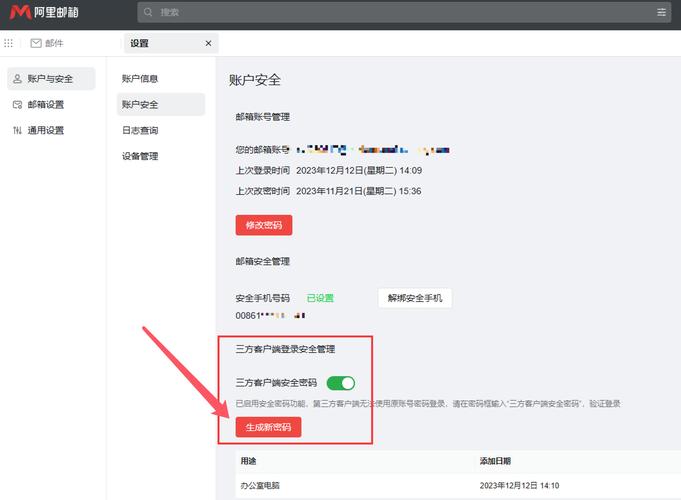Focus the top search input field
This screenshot has height=500, width=681.
pos(404,12)
